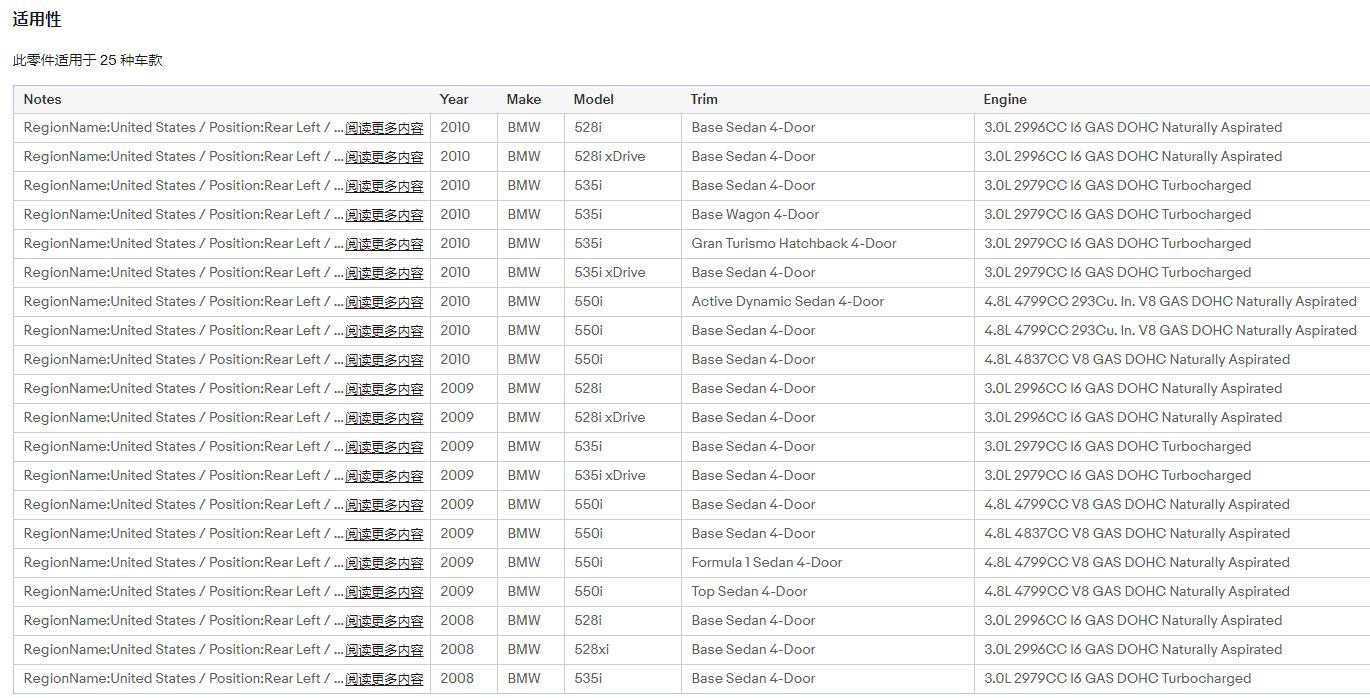
Task: Click the "此零件适用于 25 种车款" text
Action: pos(88,60)
